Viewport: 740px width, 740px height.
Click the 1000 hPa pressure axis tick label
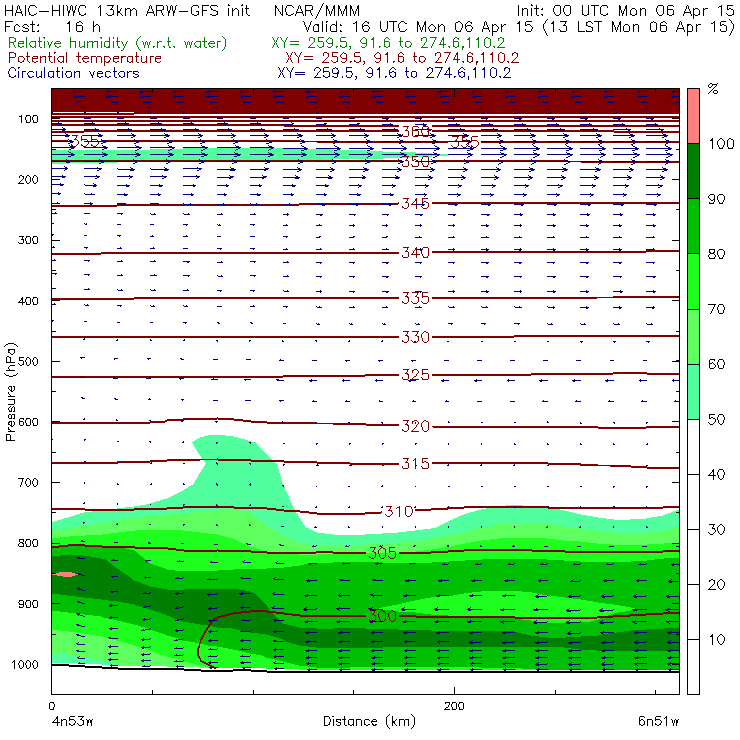(25, 665)
